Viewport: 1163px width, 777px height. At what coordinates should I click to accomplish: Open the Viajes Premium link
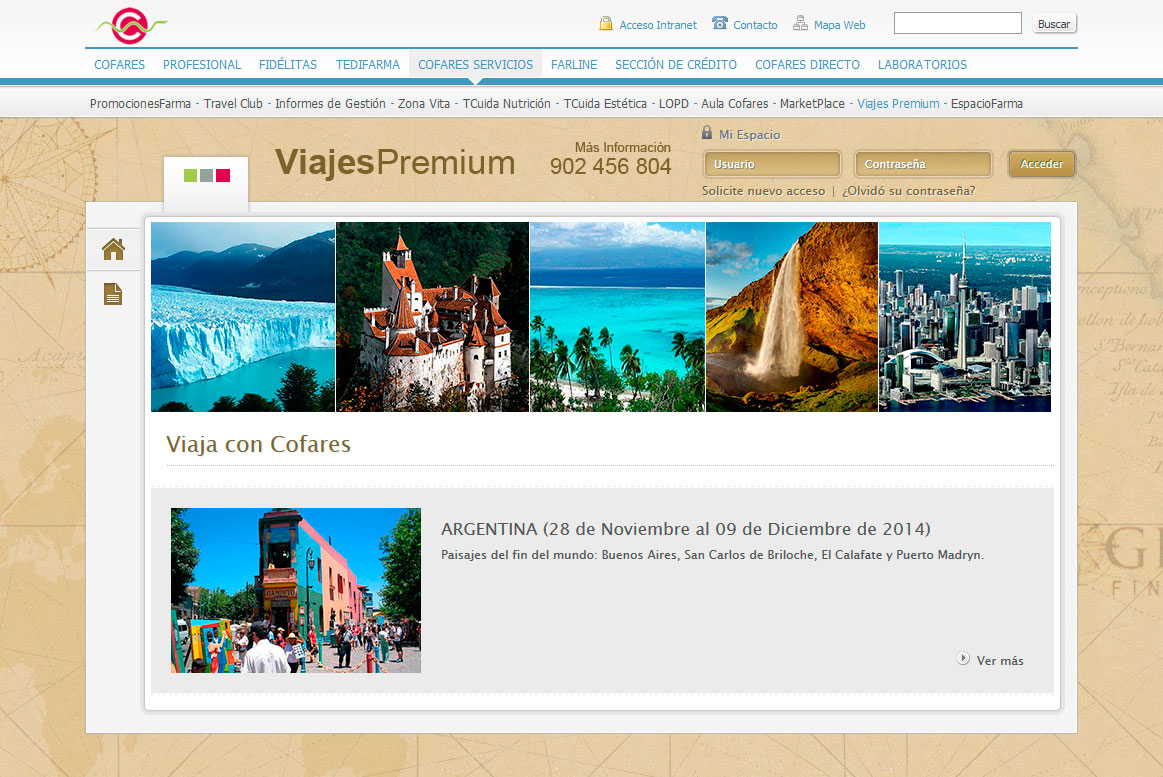[898, 103]
